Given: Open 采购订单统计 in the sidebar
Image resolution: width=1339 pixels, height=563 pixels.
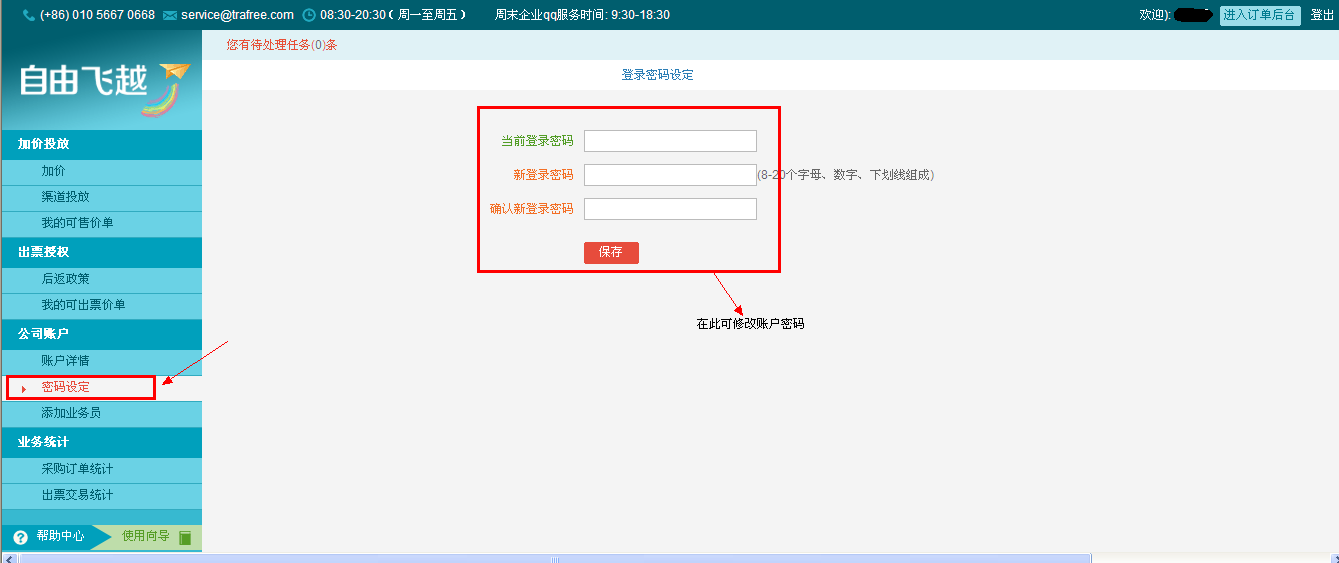Looking at the screenshot, I should [x=77, y=469].
